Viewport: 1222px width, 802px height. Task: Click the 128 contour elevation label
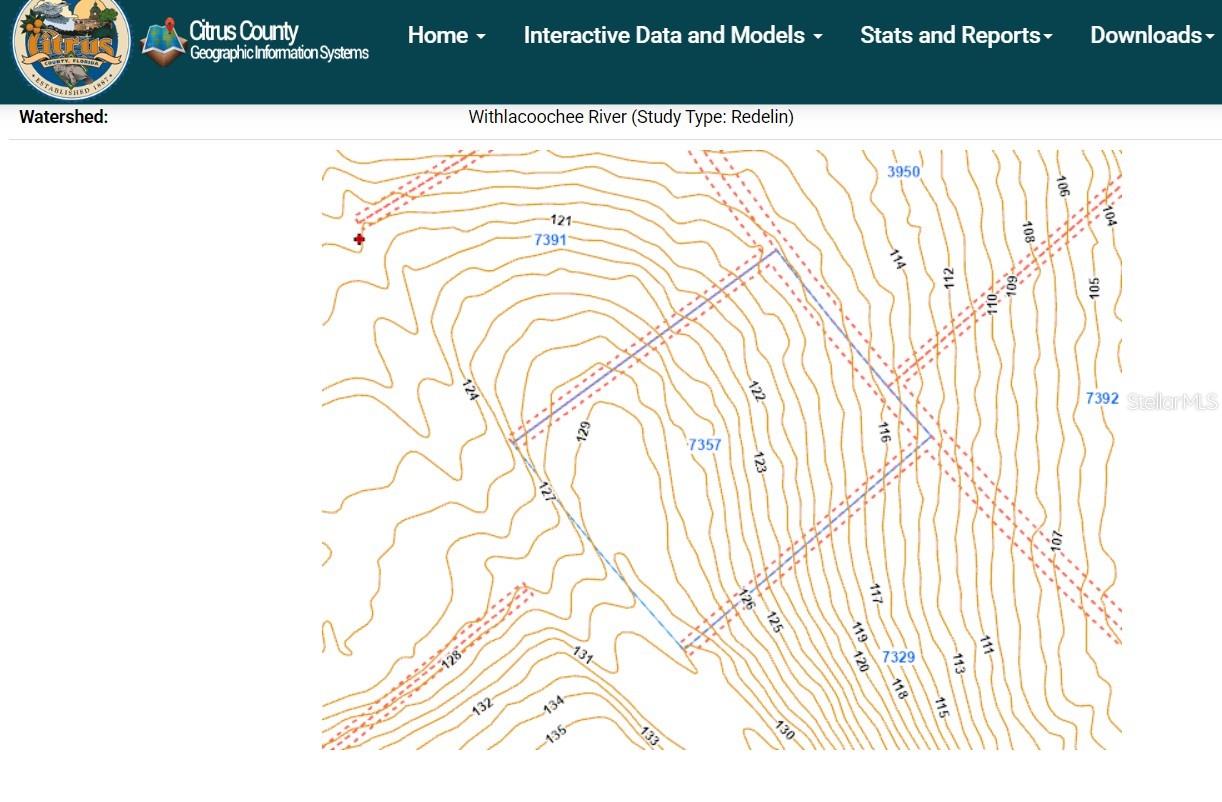tap(451, 661)
